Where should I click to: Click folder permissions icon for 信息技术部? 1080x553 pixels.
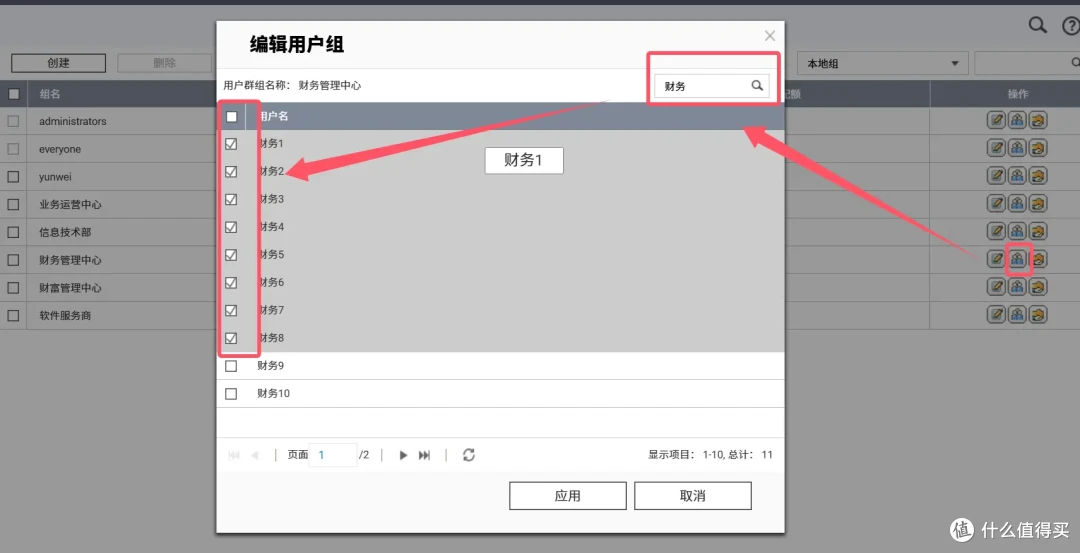[1037, 231]
